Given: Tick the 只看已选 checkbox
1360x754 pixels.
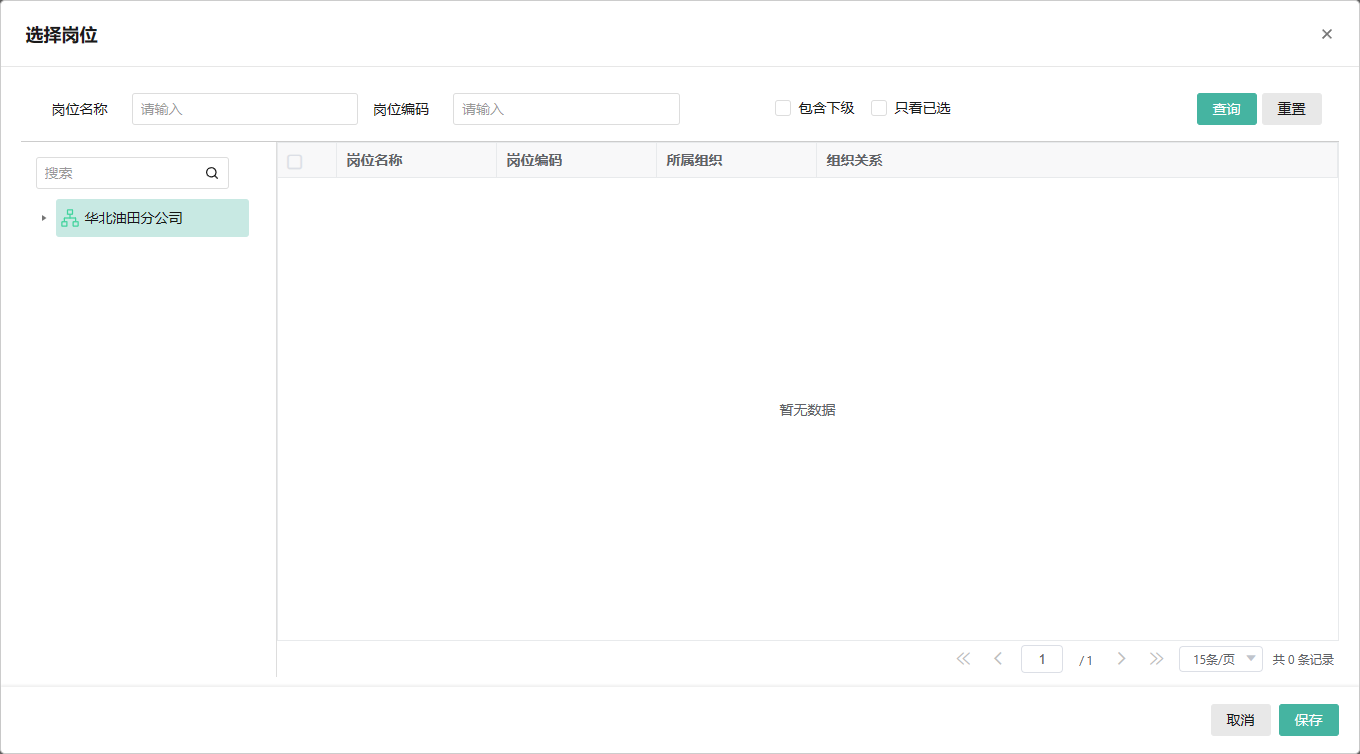Looking at the screenshot, I should pyautogui.click(x=879, y=108).
